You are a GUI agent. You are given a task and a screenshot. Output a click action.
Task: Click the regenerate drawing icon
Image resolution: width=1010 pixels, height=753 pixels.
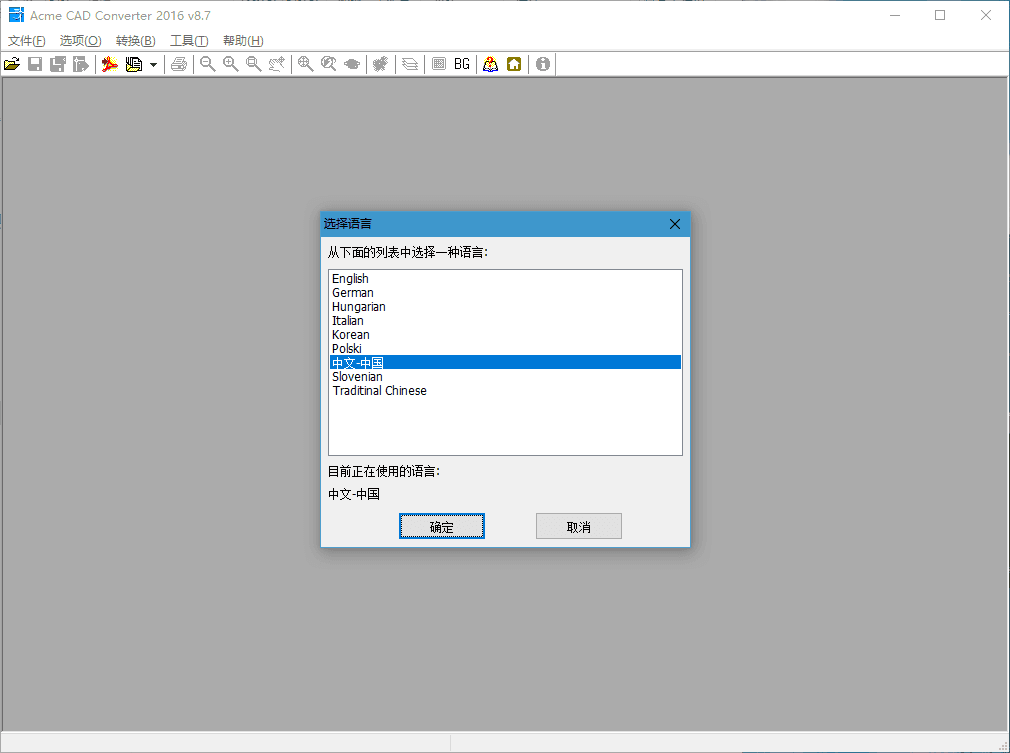point(381,64)
